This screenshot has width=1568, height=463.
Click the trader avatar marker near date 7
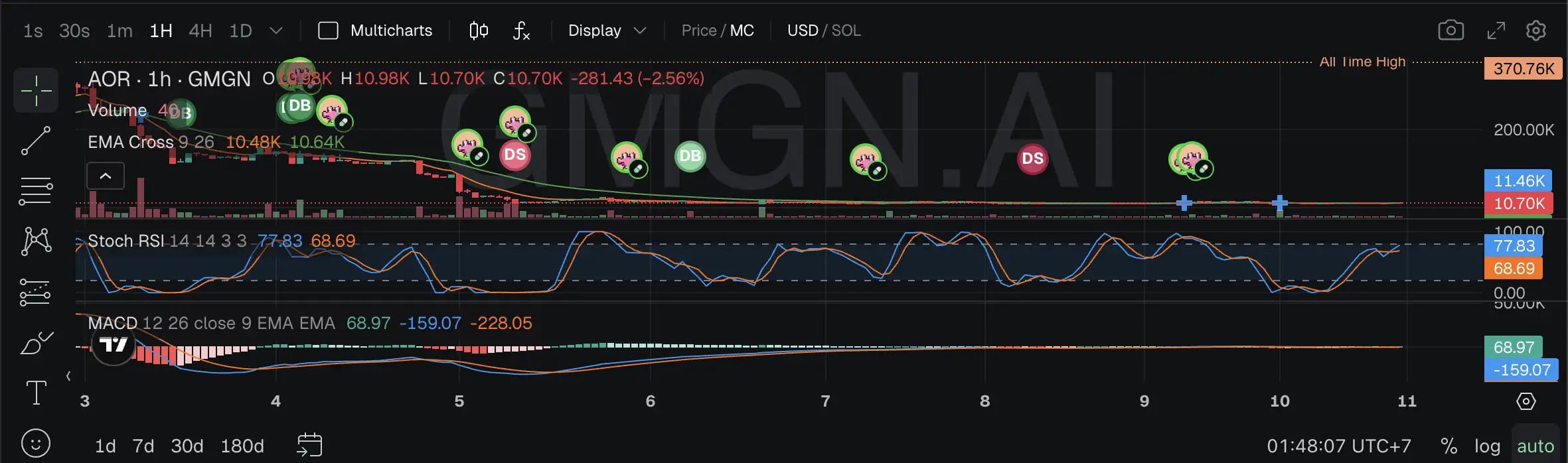[866, 160]
